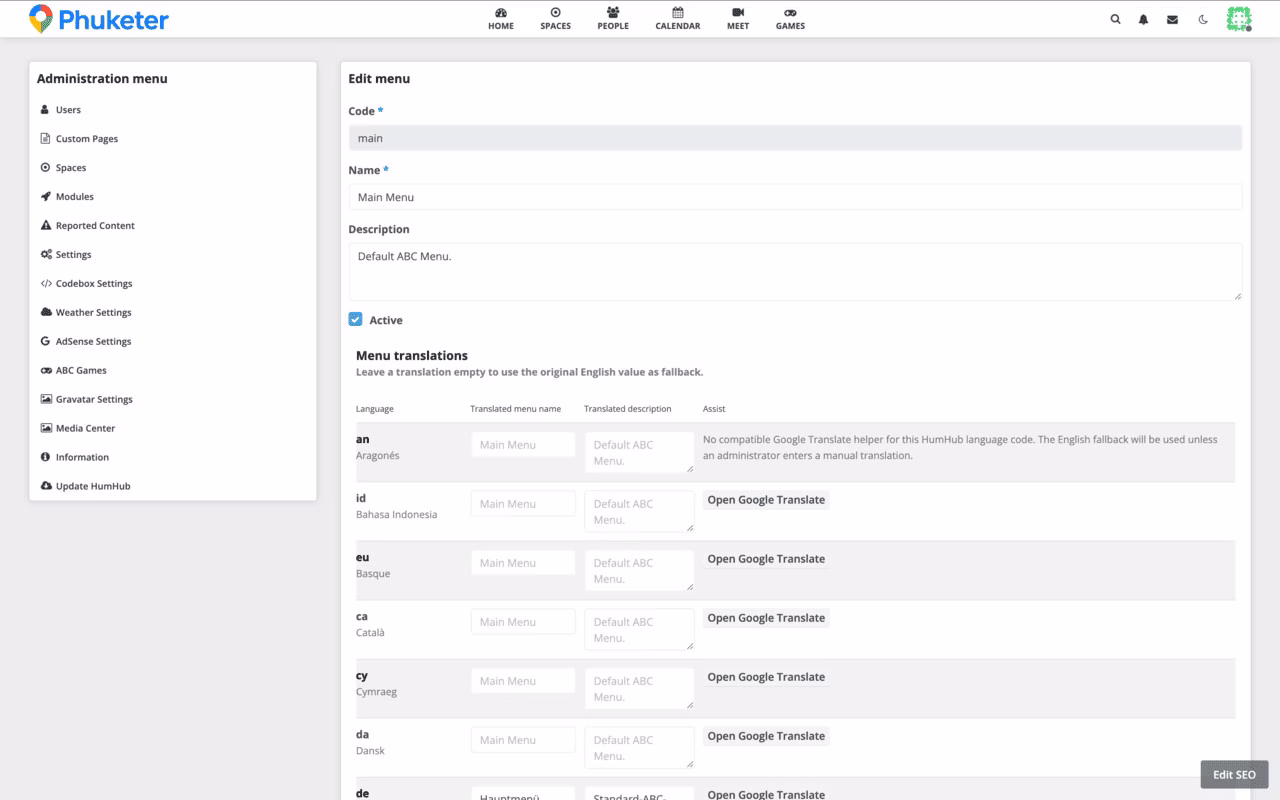1280x800 pixels.
Task: Open Reported Content admin entry
Action: [x=173, y=226]
